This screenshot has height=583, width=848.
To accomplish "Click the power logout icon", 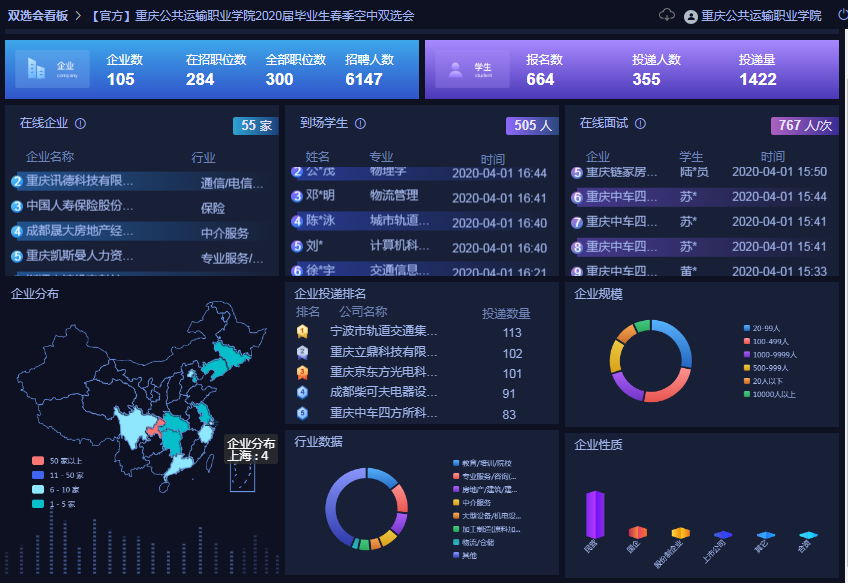I will [x=842, y=15].
